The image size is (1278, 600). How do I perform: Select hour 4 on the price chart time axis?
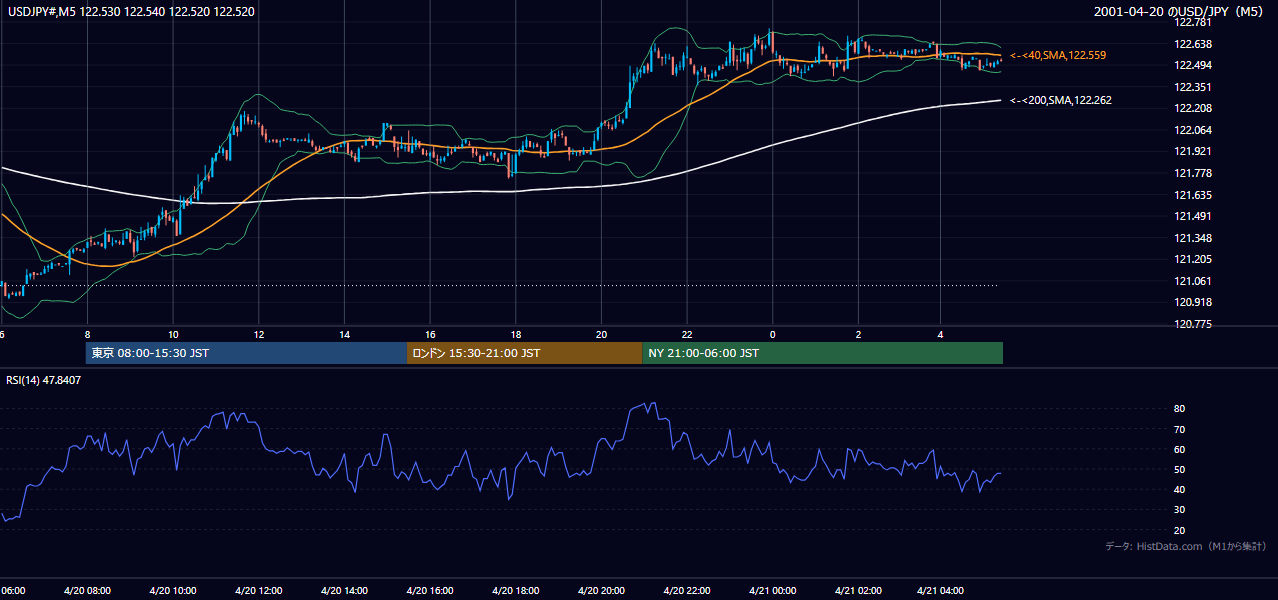pos(941,334)
